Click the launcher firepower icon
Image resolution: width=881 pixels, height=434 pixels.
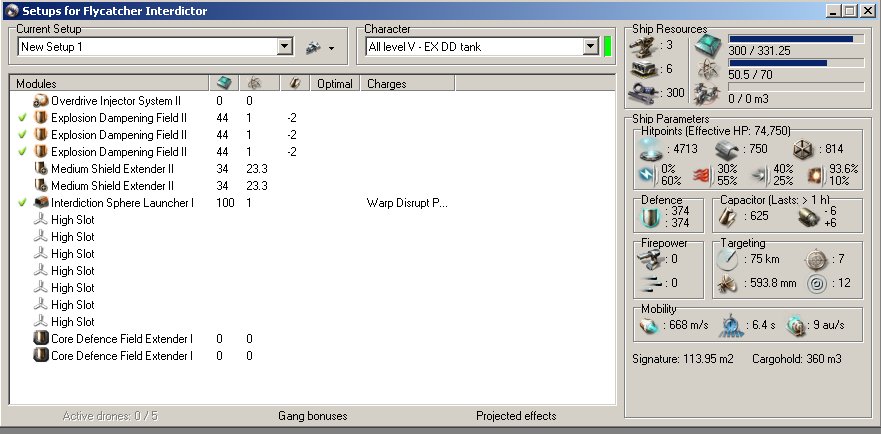[651, 283]
